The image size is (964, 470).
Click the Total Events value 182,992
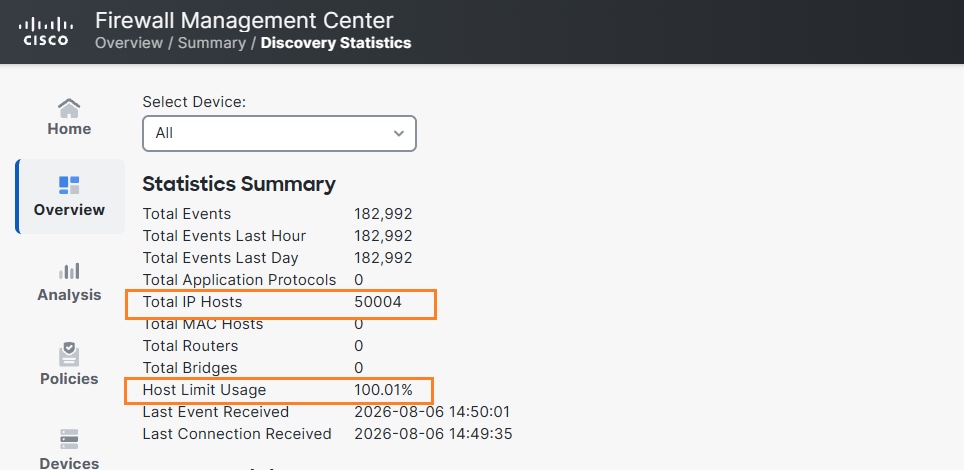[x=384, y=214]
